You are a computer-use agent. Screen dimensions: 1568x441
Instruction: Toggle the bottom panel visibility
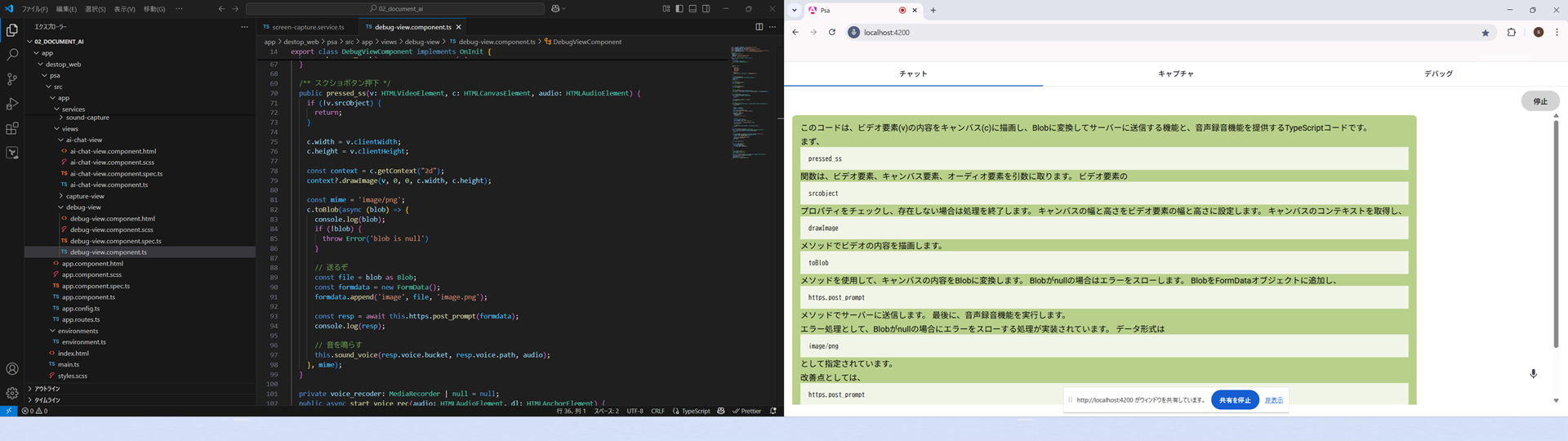point(693,9)
